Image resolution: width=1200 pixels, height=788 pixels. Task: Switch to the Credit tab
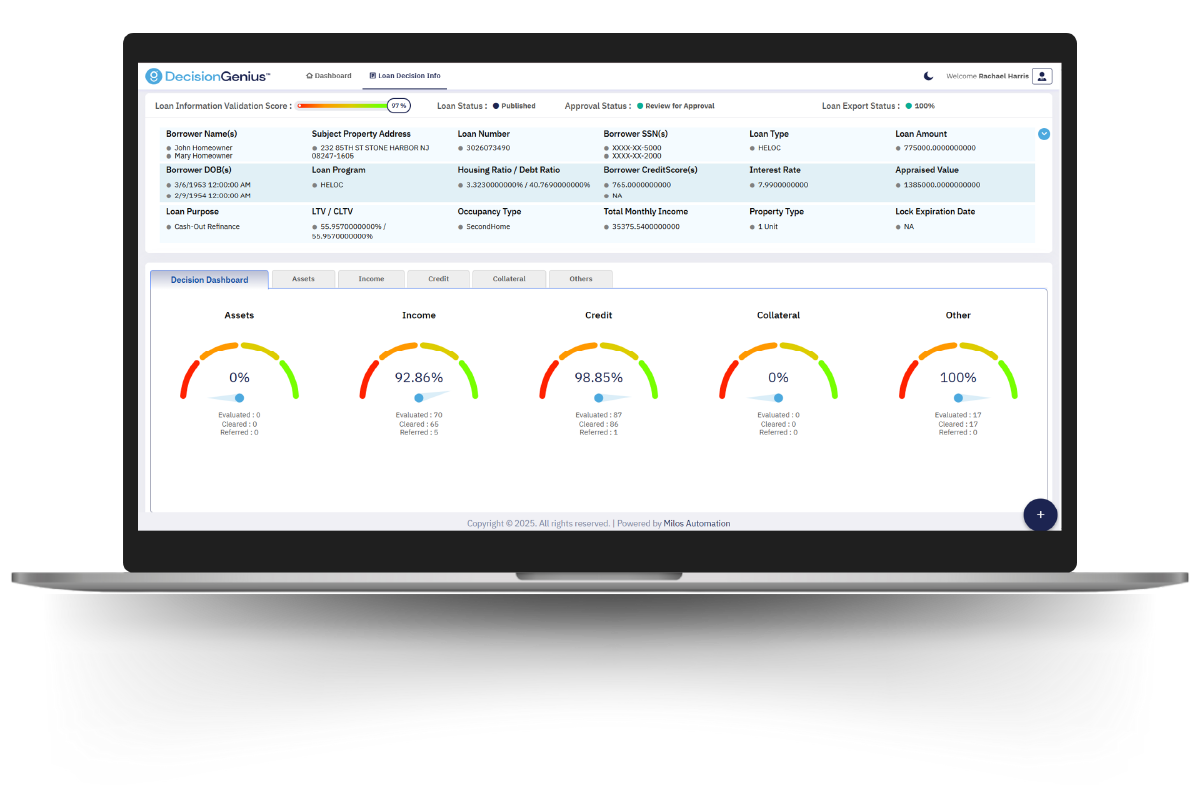(438, 279)
